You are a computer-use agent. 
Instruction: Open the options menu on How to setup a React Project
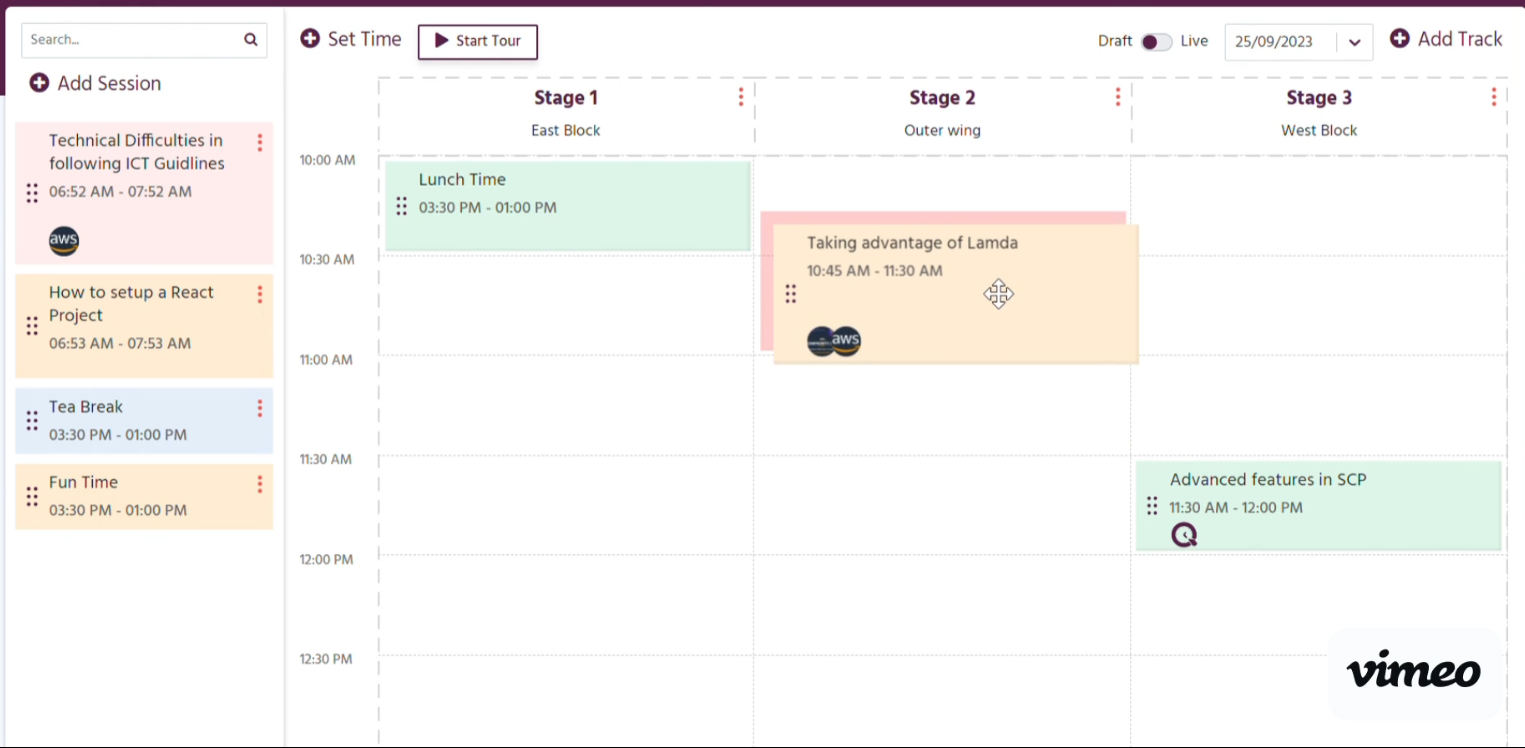point(259,294)
